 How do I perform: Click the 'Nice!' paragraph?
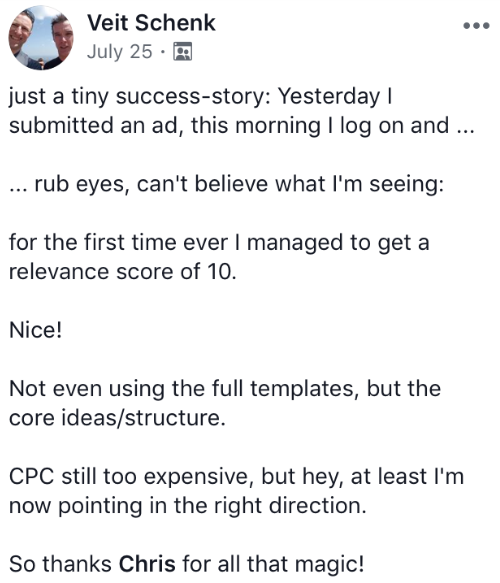click(x=35, y=330)
